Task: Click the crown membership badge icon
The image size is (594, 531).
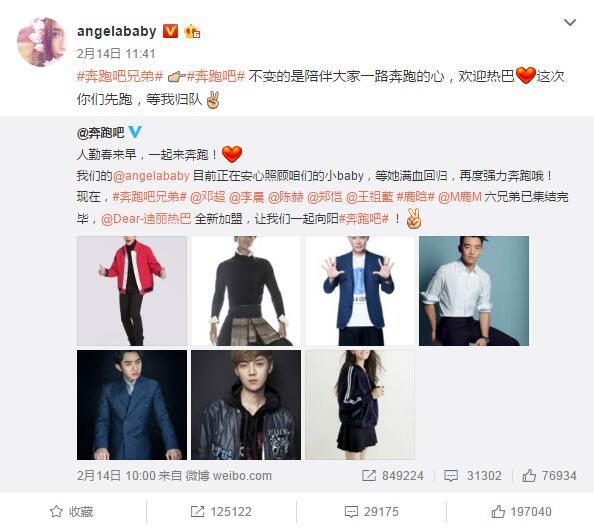Action: pos(192,31)
